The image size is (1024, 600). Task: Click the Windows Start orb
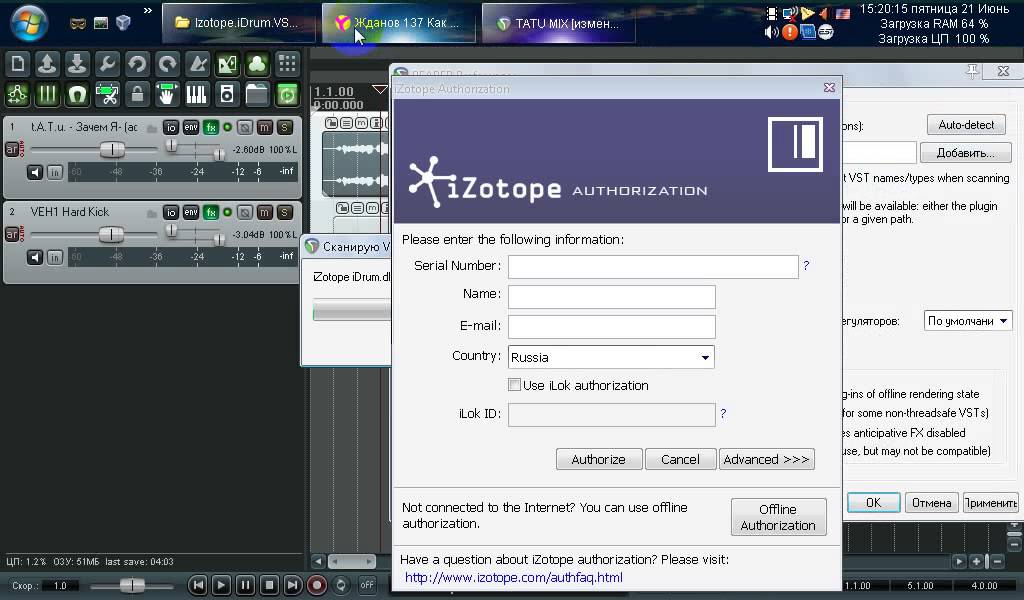pos(29,22)
